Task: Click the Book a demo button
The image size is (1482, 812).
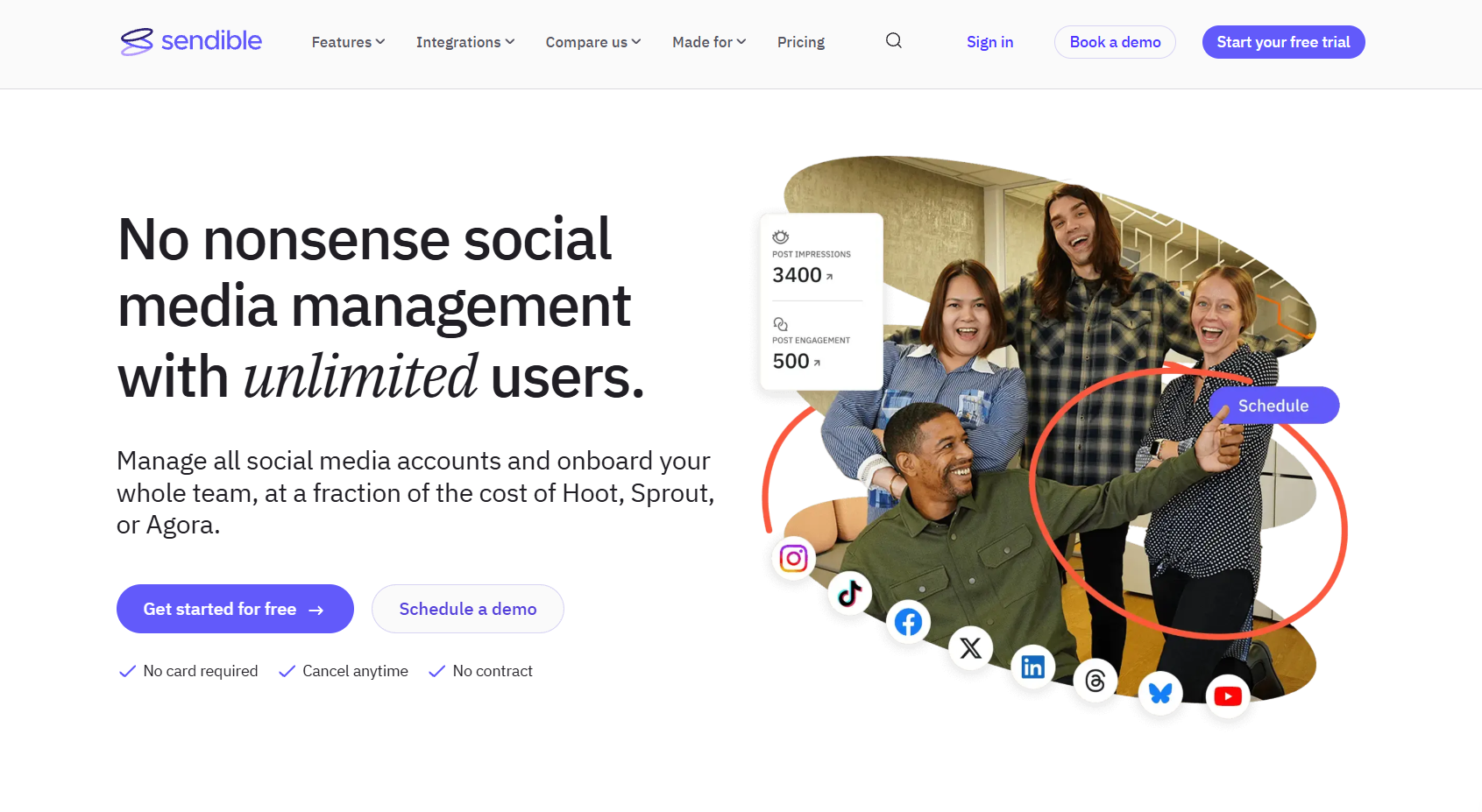Action: 1115,42
